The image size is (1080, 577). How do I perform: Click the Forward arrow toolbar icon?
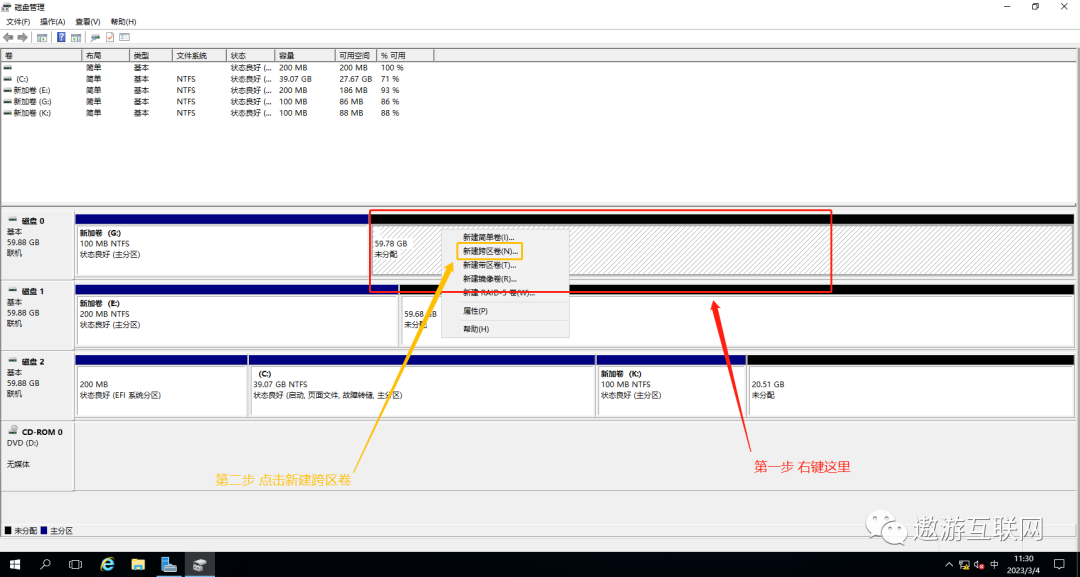(23, 37)
